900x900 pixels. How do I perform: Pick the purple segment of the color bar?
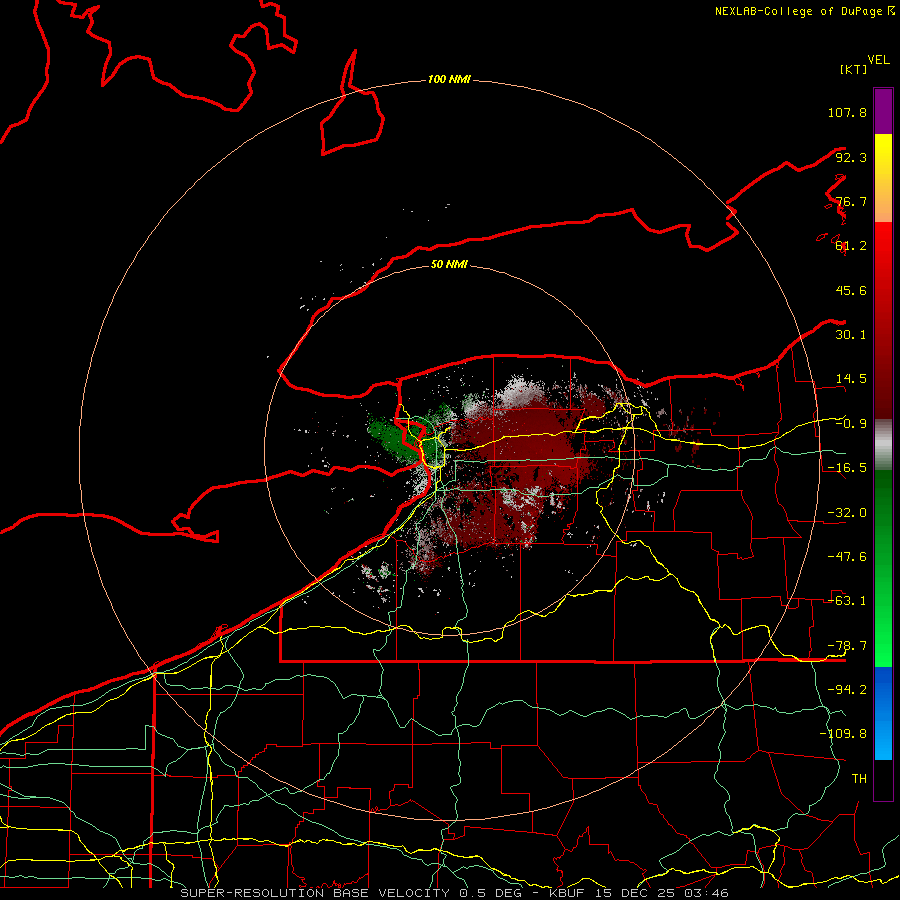click(x=883, y=111)
